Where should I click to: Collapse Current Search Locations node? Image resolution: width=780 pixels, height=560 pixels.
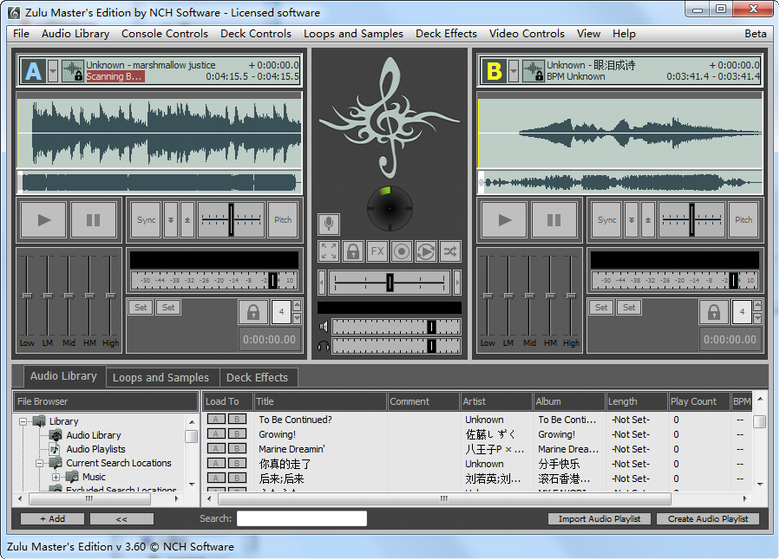point(39,463)
